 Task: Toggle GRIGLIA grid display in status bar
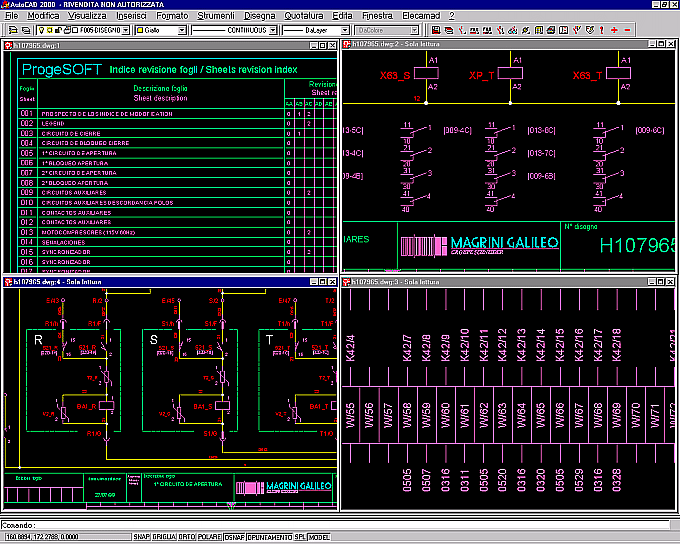[164, 537]
